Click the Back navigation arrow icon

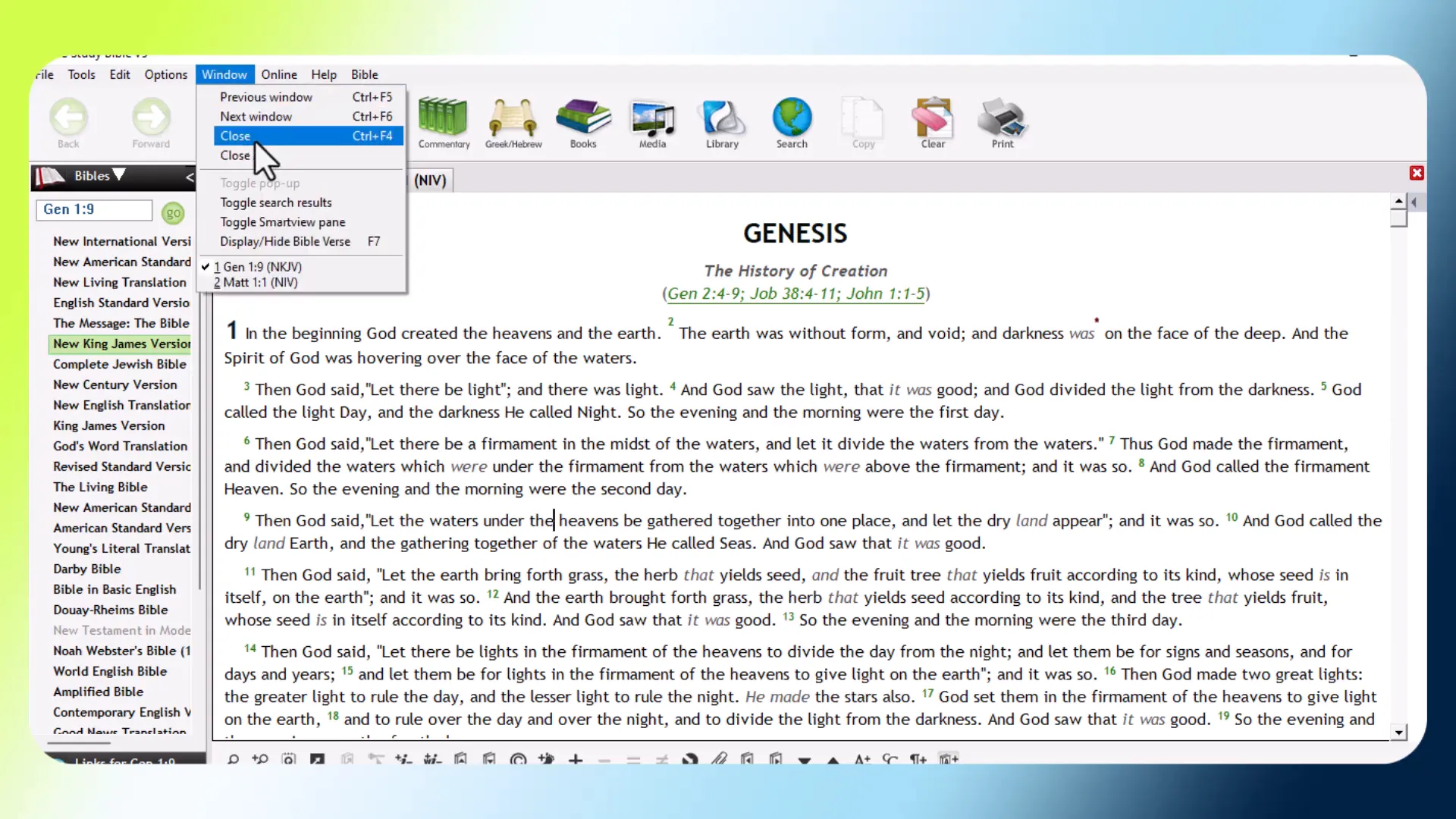point(68,118)
